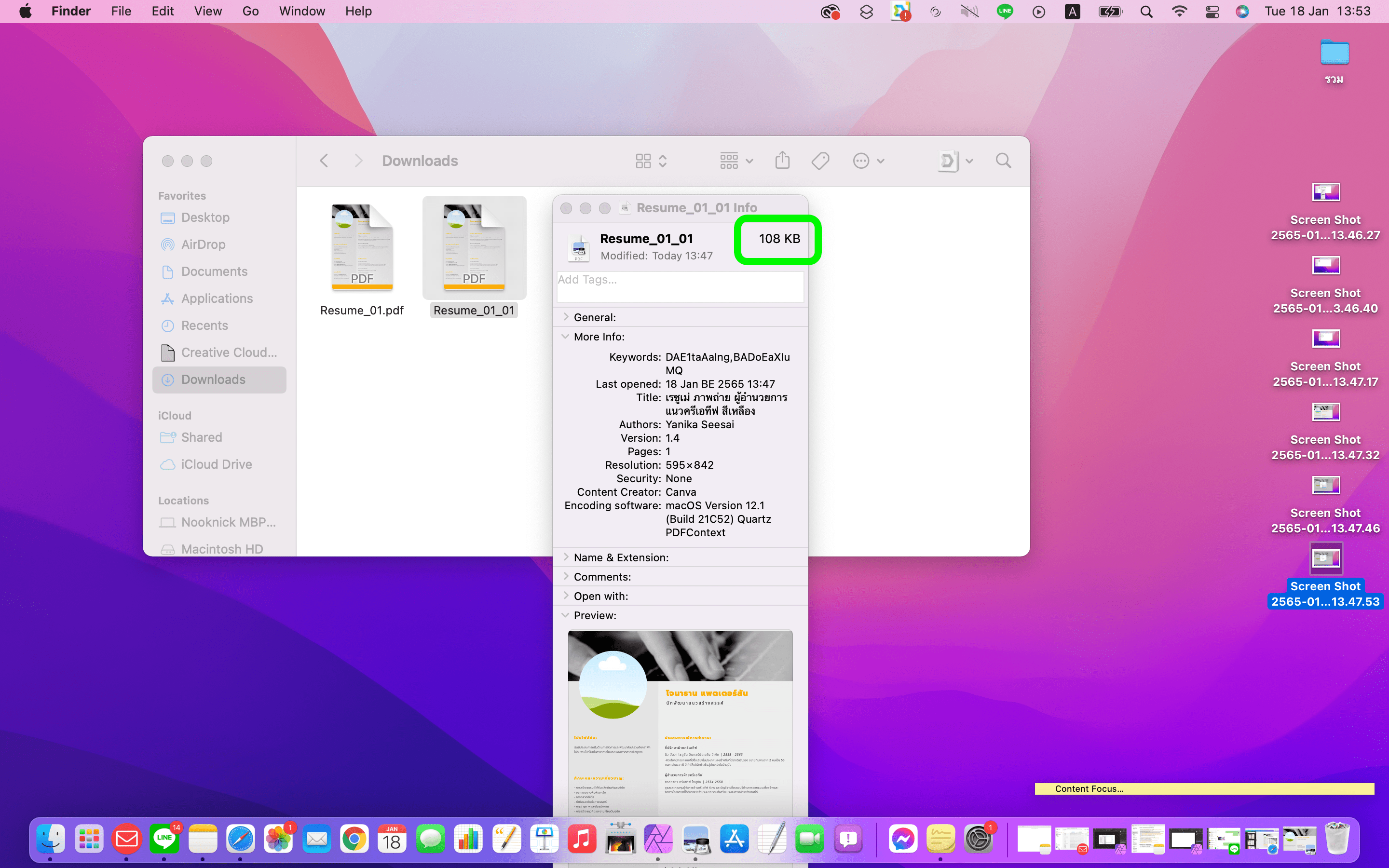Collapse the More Info section
Viewport: 1389px width, 868px height.
(x=566, y=337)
